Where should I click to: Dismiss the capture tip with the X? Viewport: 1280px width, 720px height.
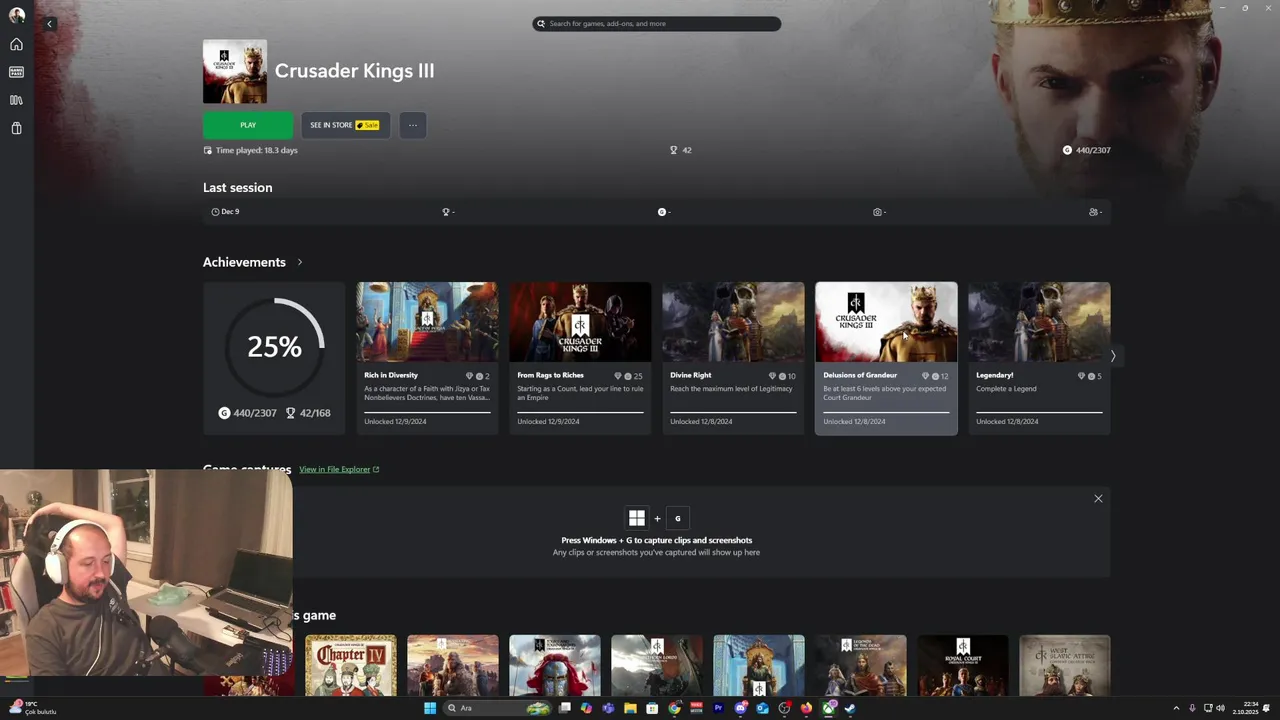pos(1098,498)
